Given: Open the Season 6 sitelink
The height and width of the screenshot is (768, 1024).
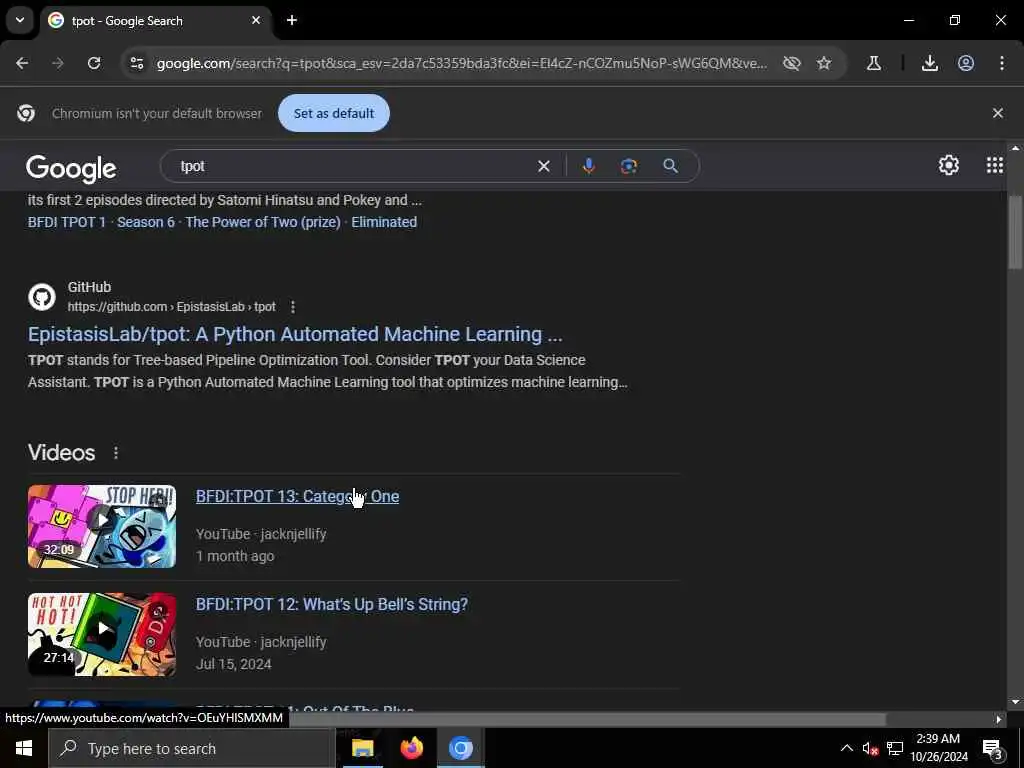Looking at the screenshot, I should pos(146,222).
